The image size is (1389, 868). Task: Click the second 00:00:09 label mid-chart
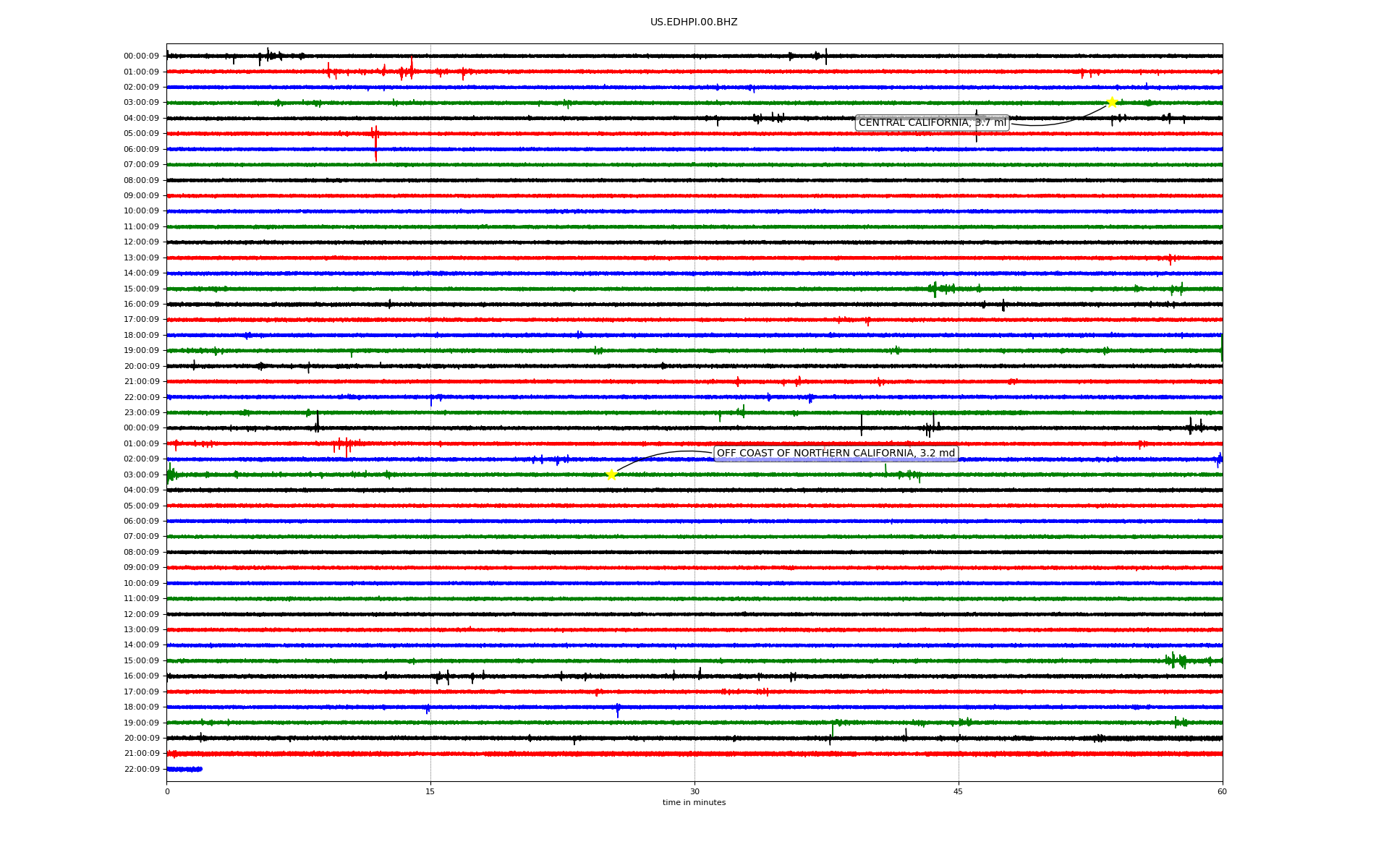141,428
